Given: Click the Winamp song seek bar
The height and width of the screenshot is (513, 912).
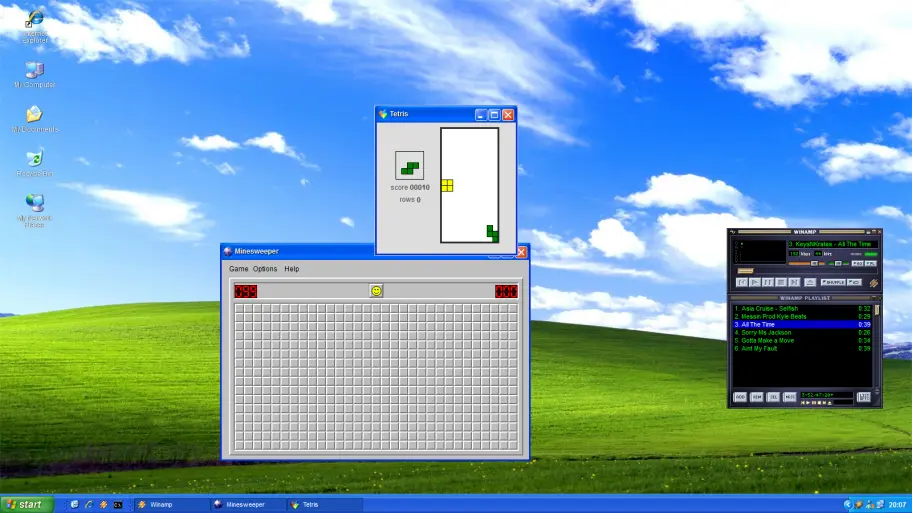Looking at the screenshot, I should pyautogui.click(x=806, y=271).
